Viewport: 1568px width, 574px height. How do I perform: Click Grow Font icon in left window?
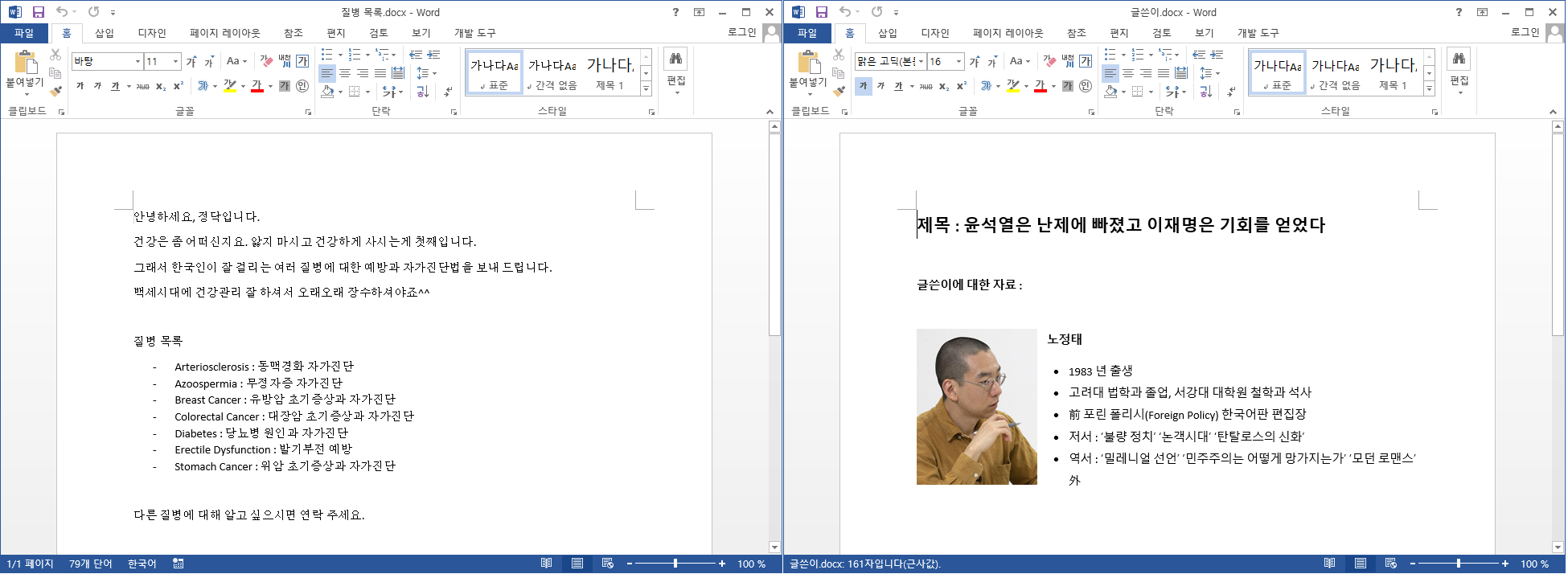(191, 61)
